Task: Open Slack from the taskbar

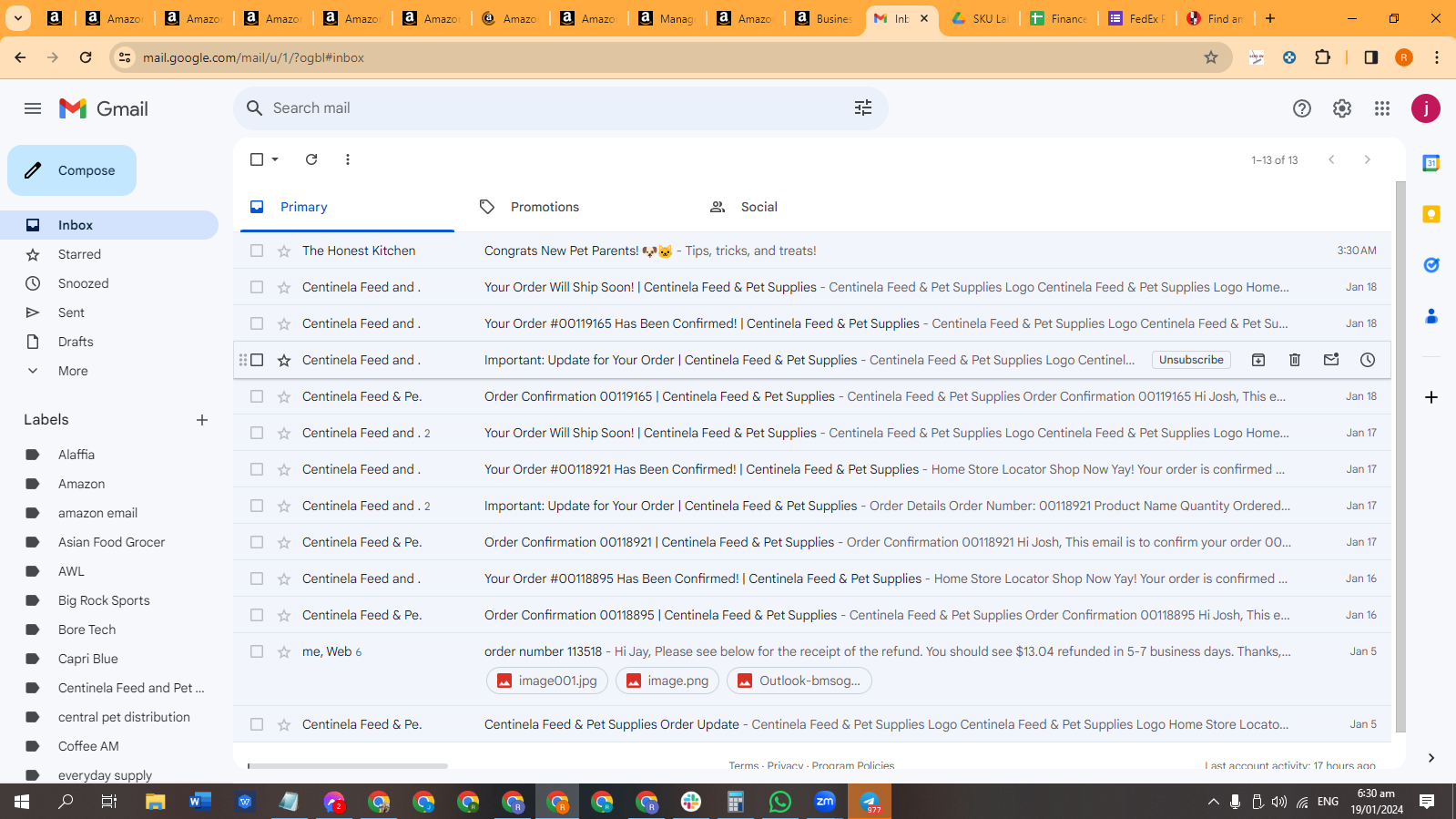Action: [691, 802]
